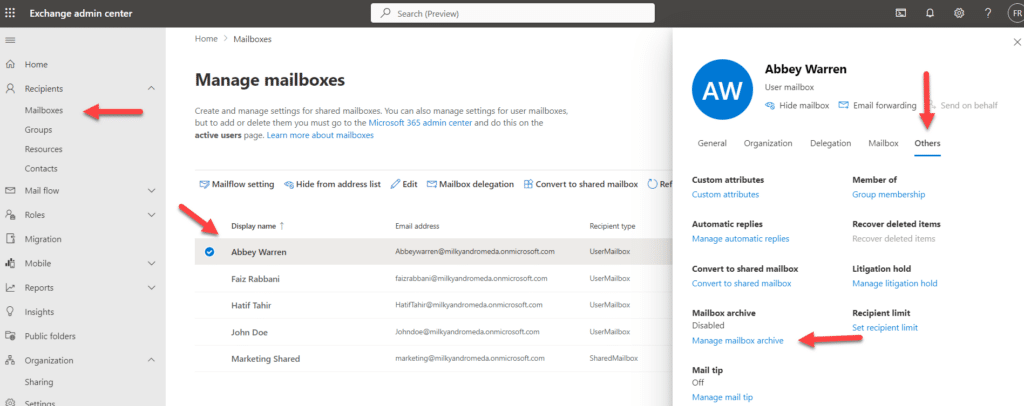1024x406 pixels.
Task: Click the Insights lightbulb icon
Action: pyautogui.click(x=10, y=312)
